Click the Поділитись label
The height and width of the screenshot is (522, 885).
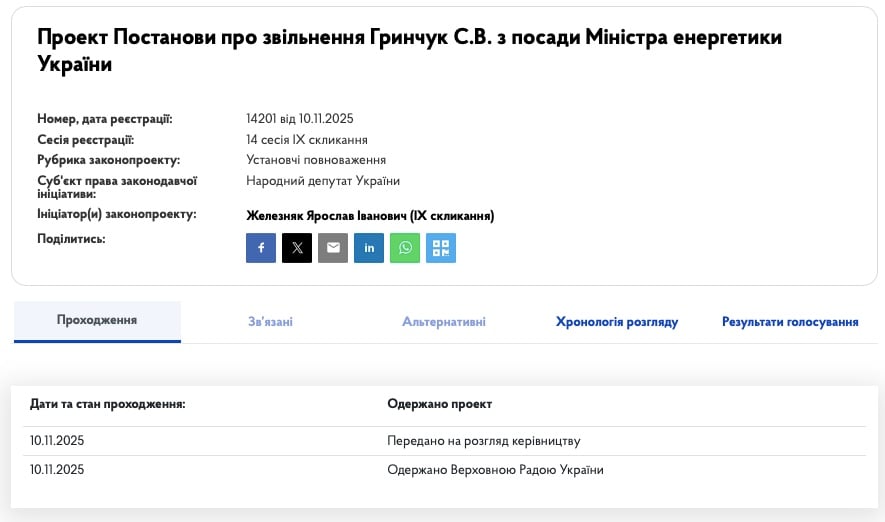click(71, 239)
